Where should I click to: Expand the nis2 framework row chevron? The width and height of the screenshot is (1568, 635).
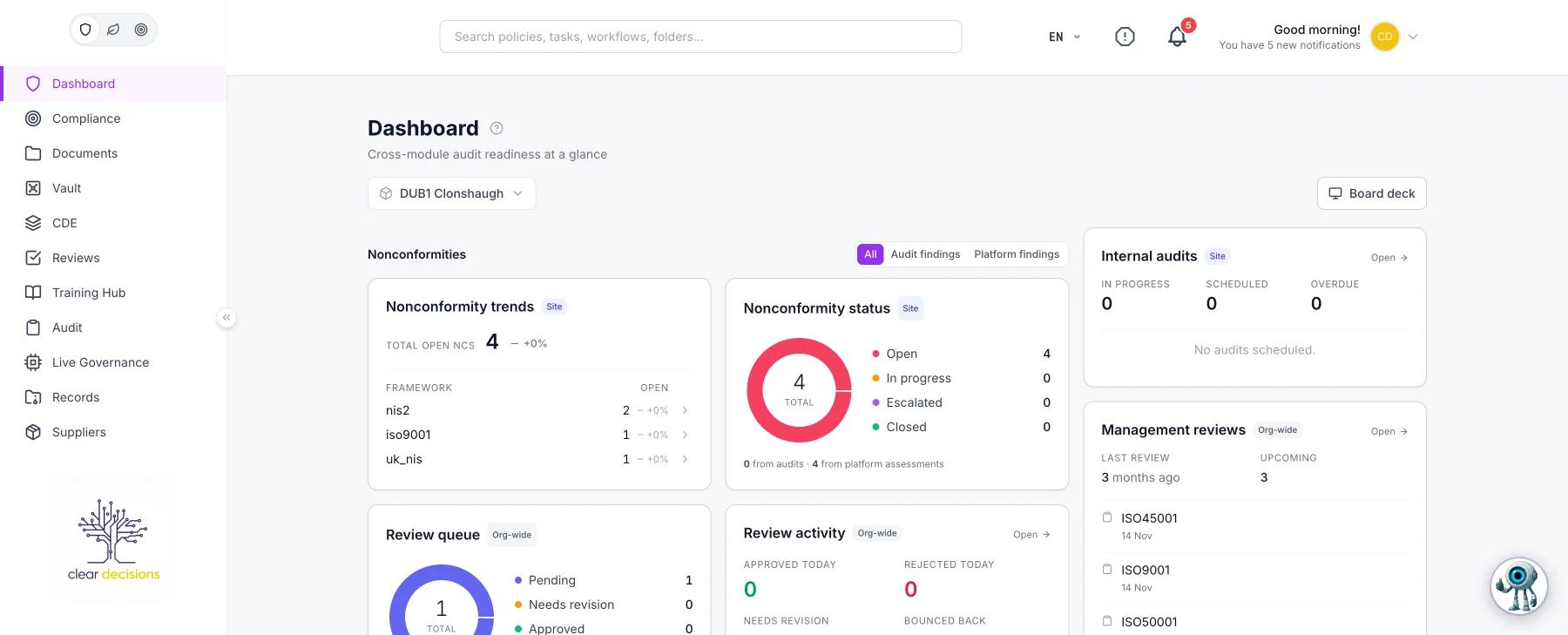point(686,410)
